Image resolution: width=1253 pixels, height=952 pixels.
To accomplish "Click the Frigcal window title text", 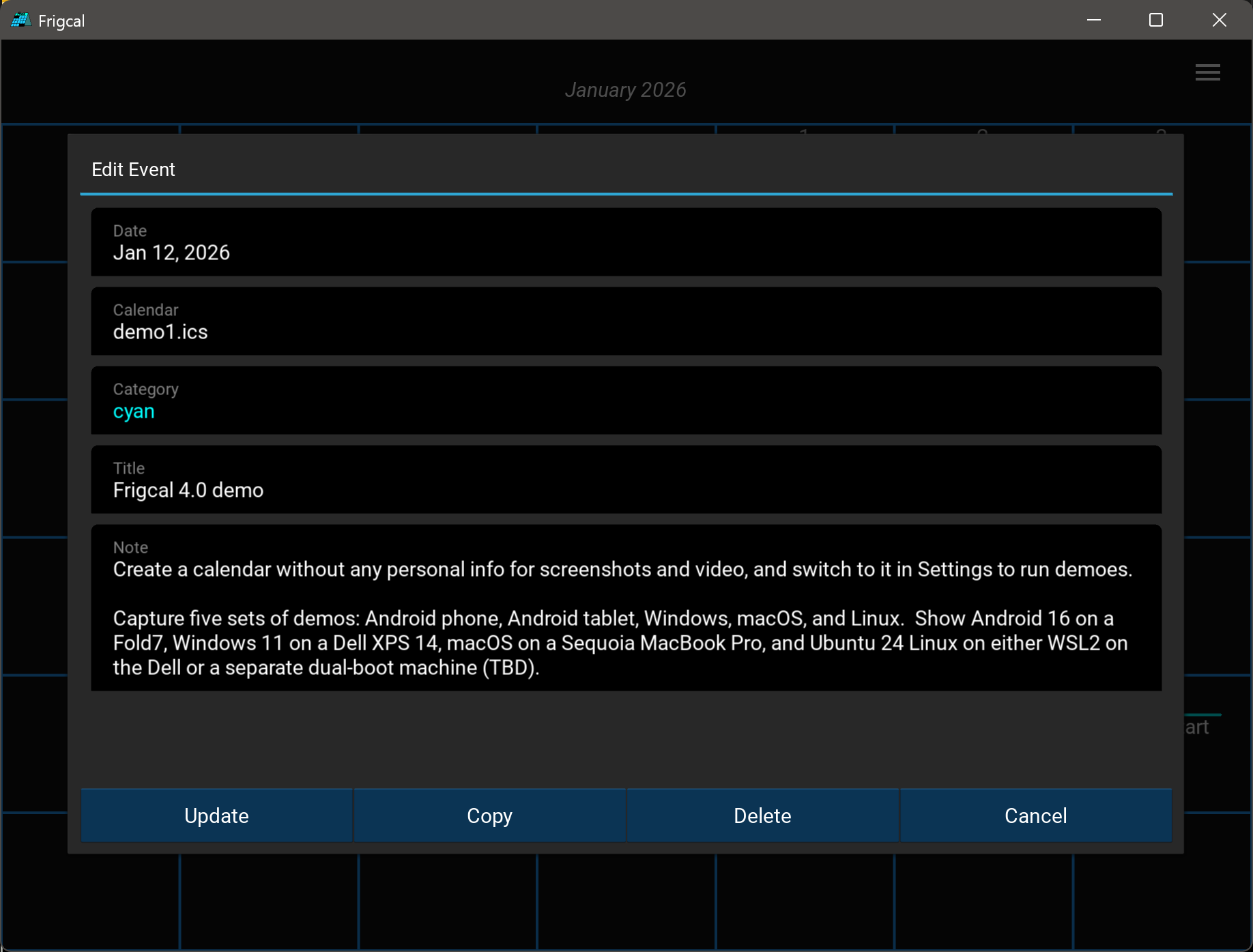I will [x=61, y=21].
